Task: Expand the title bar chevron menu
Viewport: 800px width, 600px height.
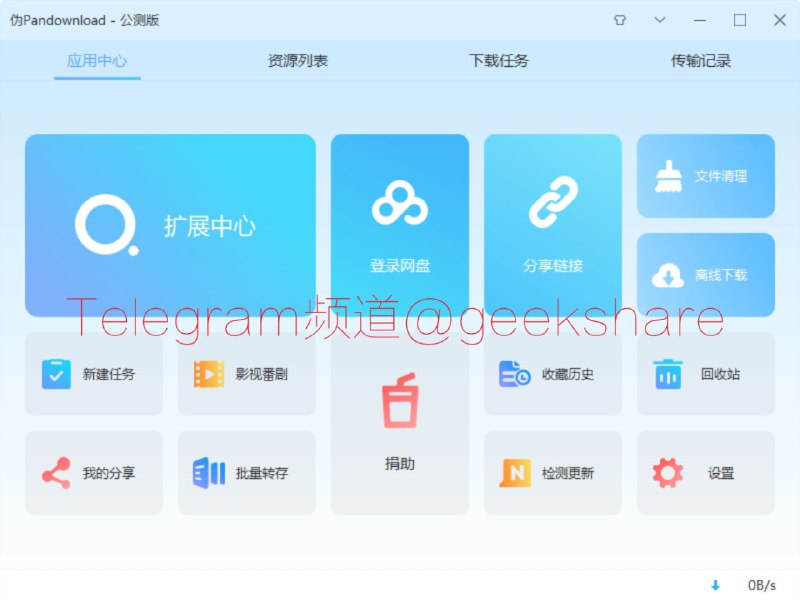Action: (660, 20)
